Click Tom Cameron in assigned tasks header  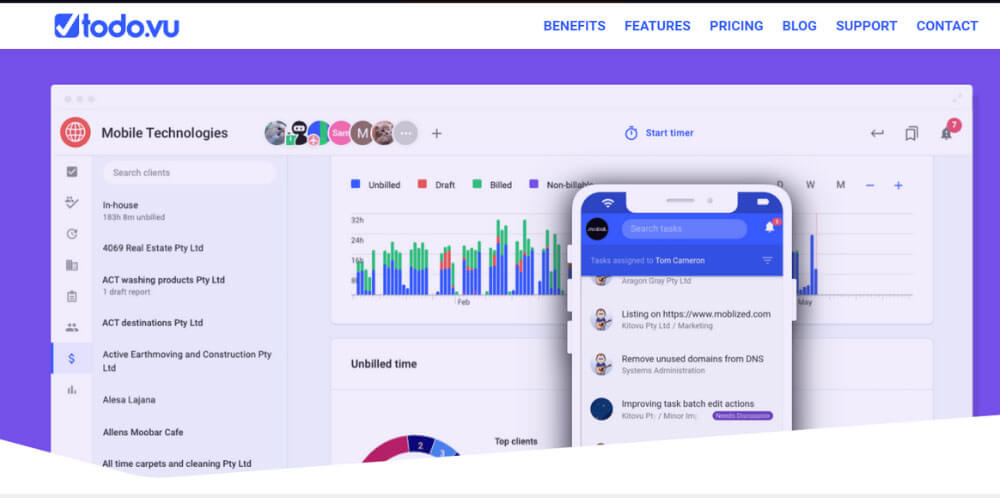pyautogui.click(x=680, y=260)
